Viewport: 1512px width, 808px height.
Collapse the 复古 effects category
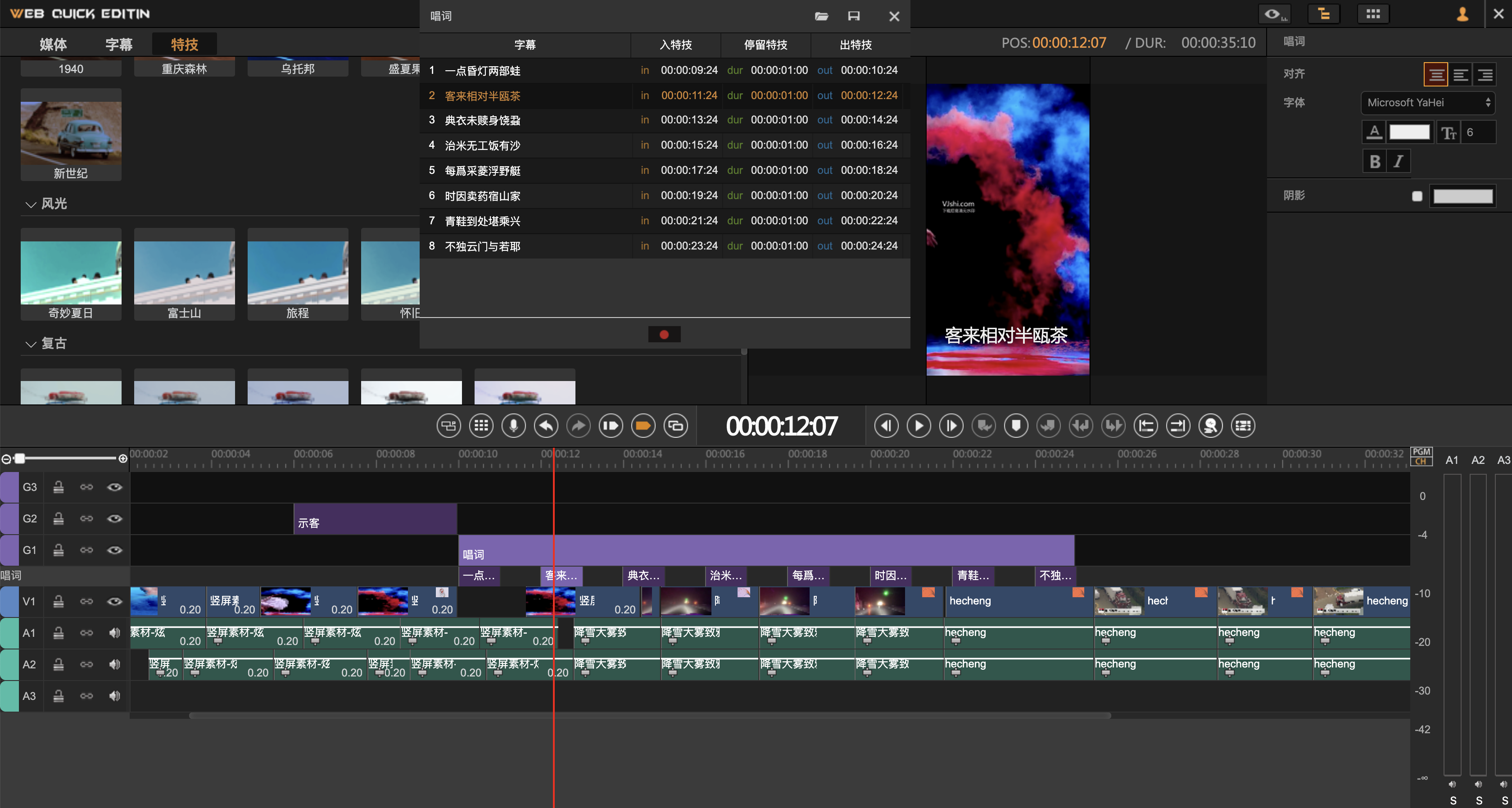tap(31, 344)
